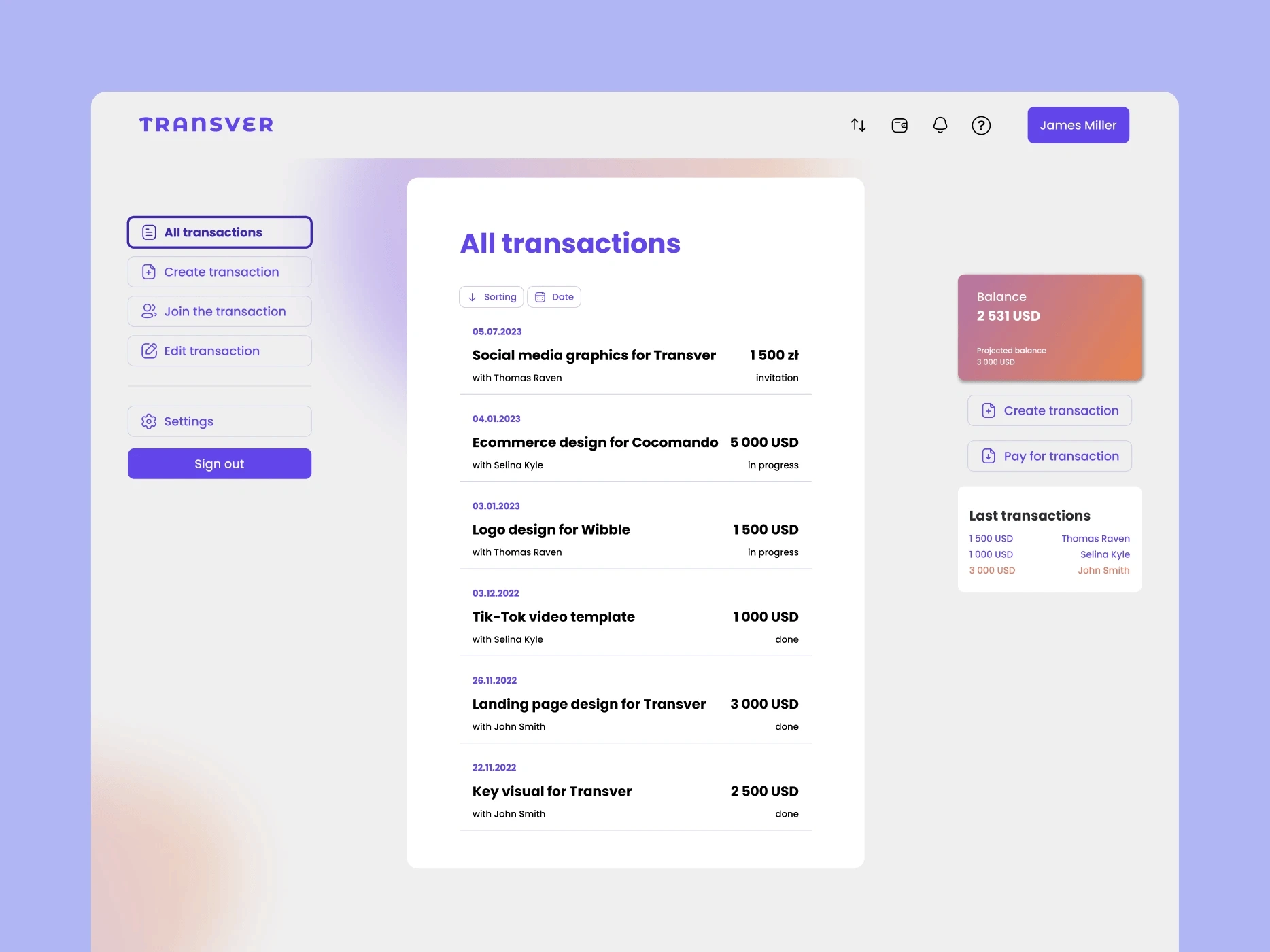This screenshot has height=952, width=1270.
Task: Click the Transver logo
Action: pyautogui.click(x=206, y=125)
